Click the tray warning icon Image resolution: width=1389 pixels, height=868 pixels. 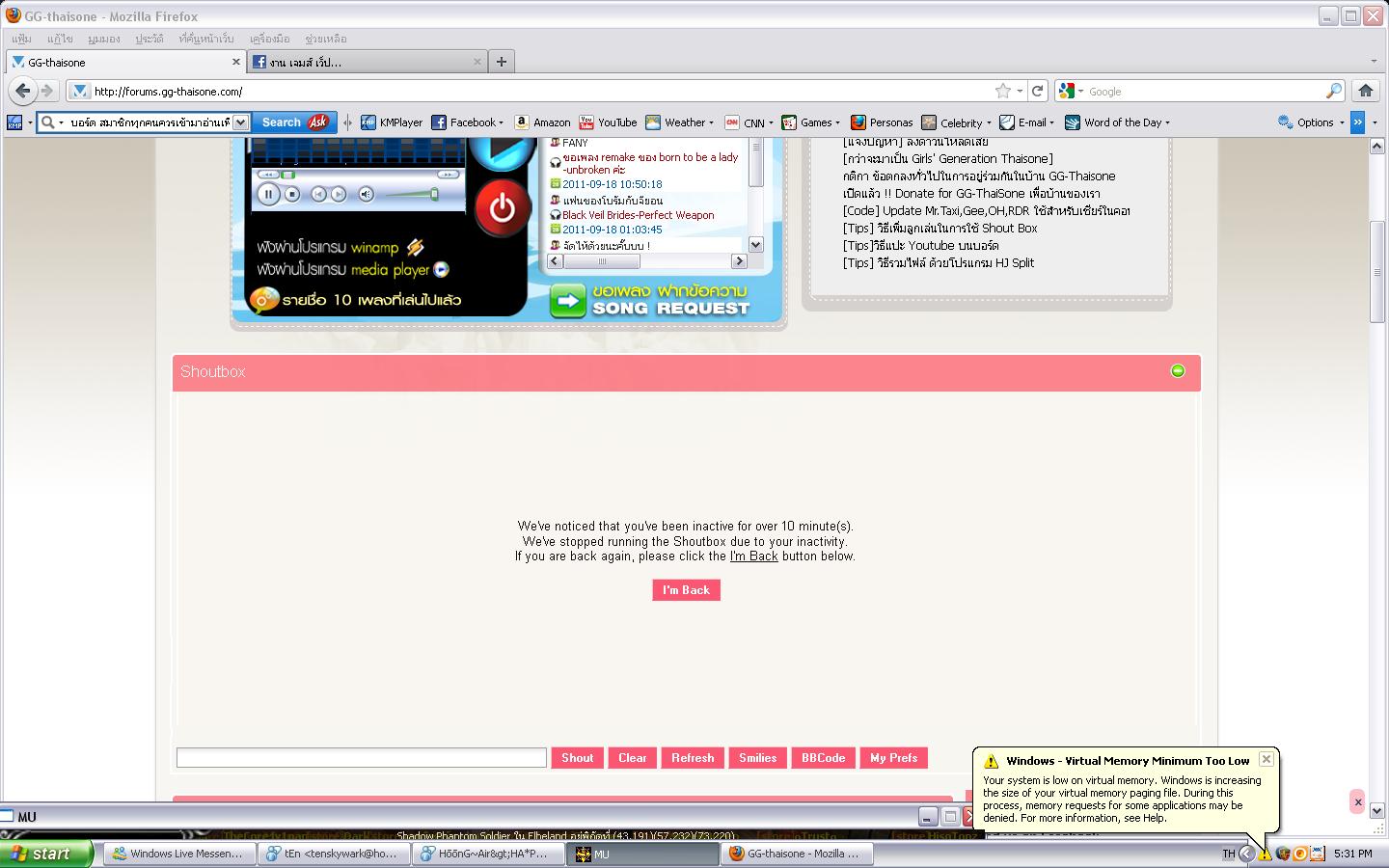click(1265, 854)
